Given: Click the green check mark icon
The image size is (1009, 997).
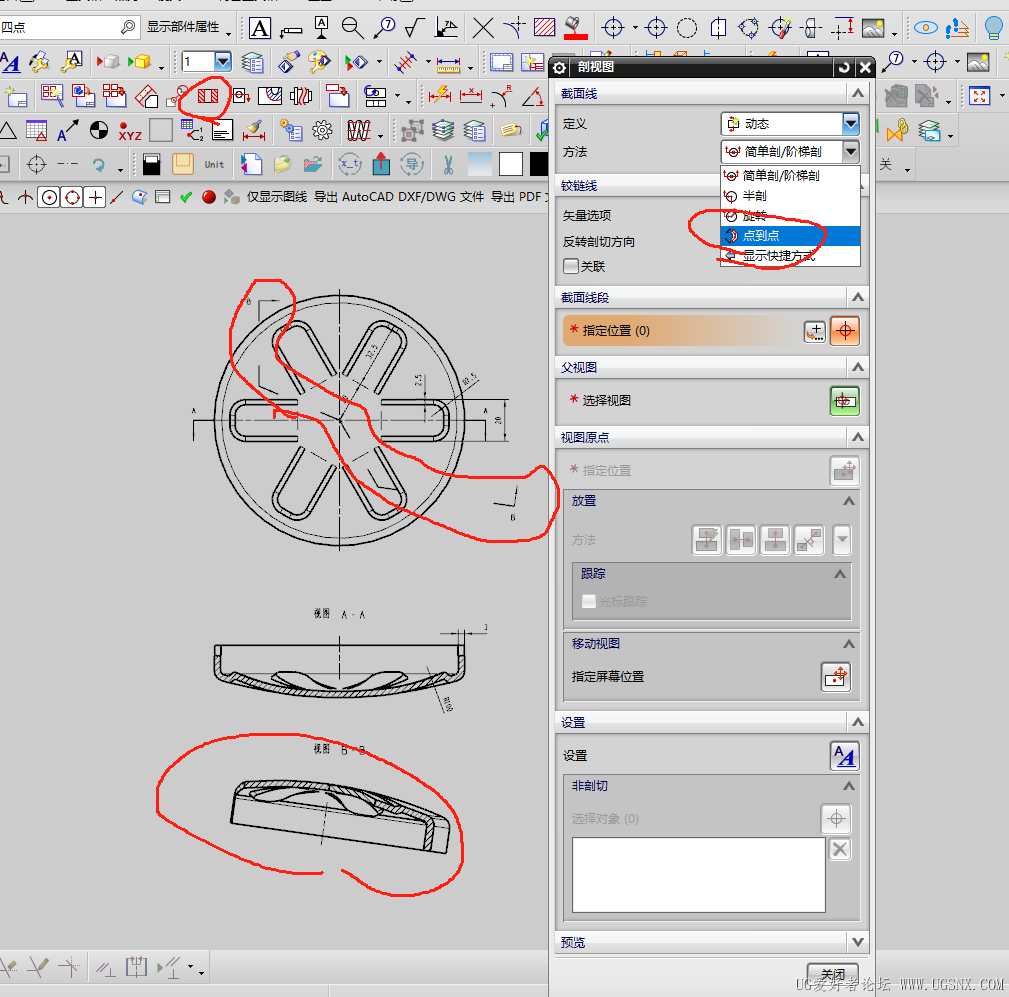Looking at the screenshot, I should pyautogui.click(x=186, y=197).
